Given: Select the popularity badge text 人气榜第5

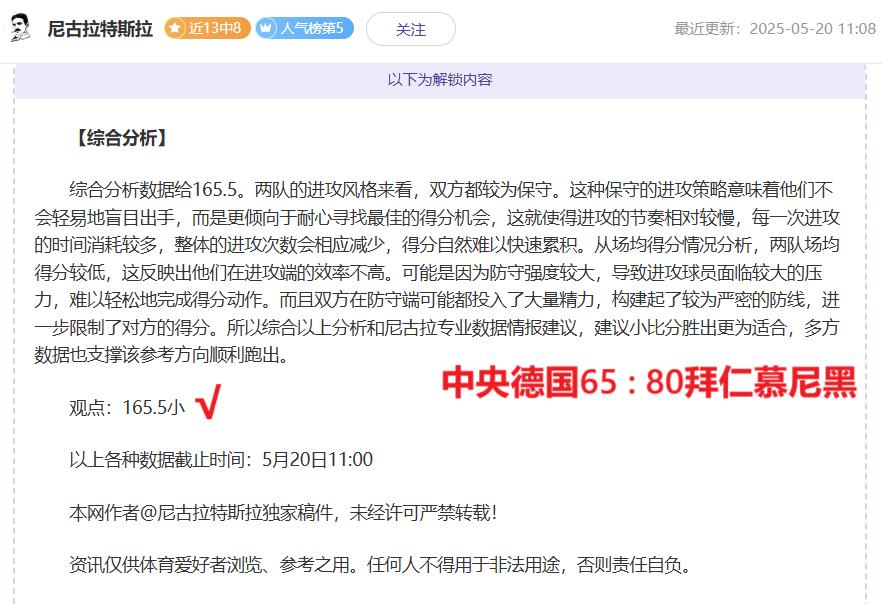Looking at the screenshot, I should 312,28.
